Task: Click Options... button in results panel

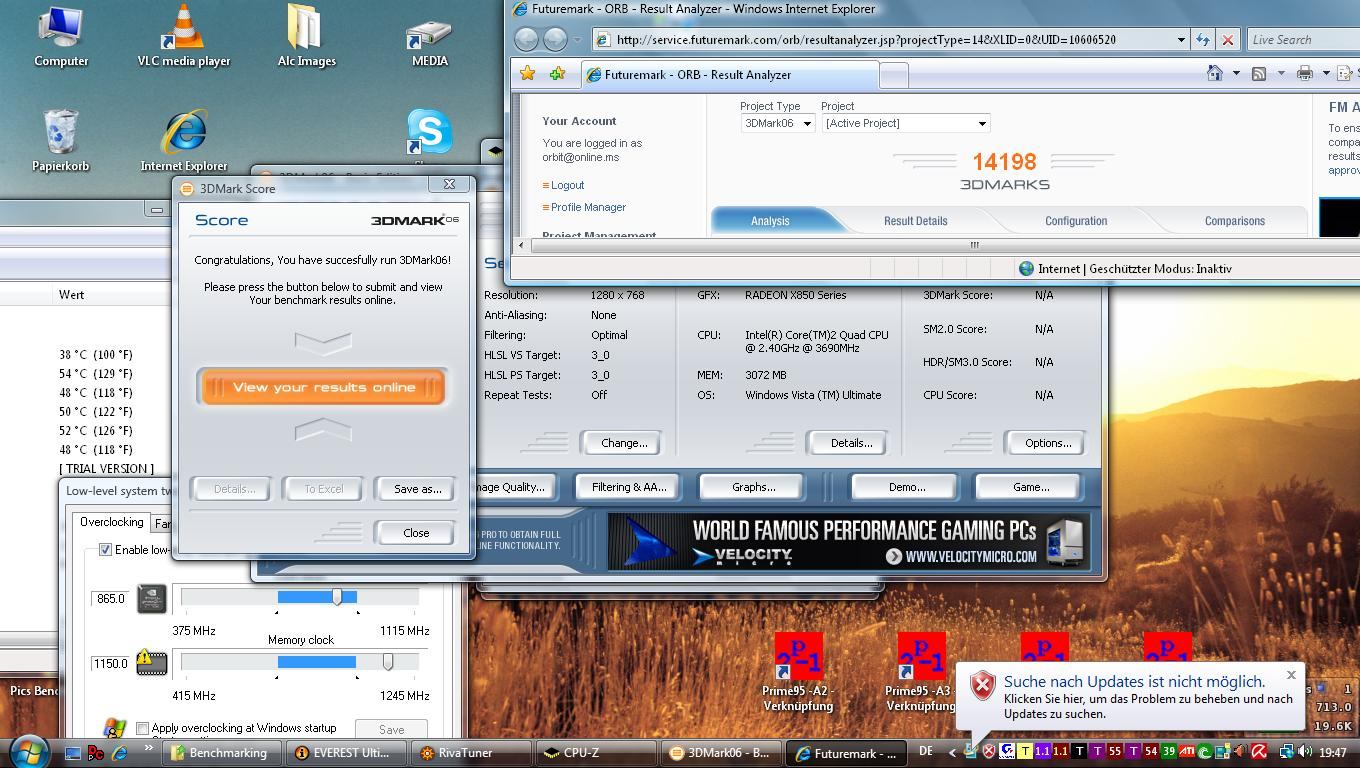Action: (1047, 443)
